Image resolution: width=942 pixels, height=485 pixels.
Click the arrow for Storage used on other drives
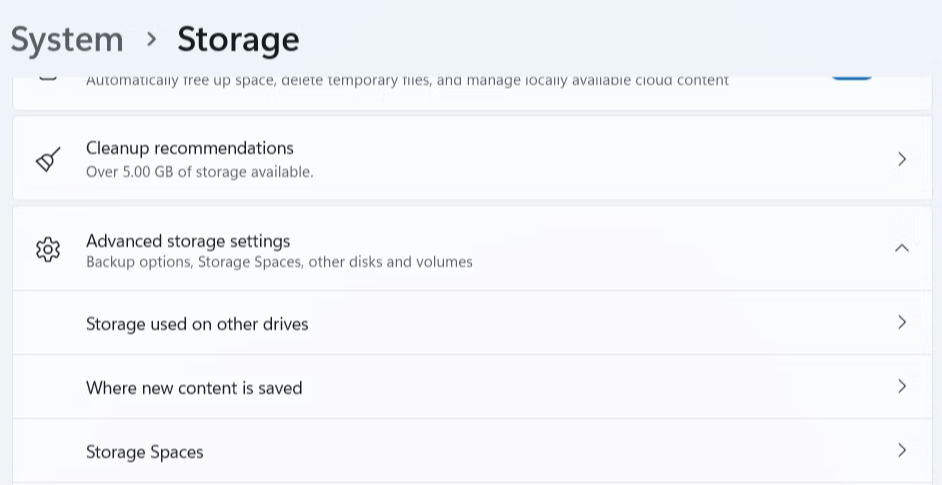902,322
